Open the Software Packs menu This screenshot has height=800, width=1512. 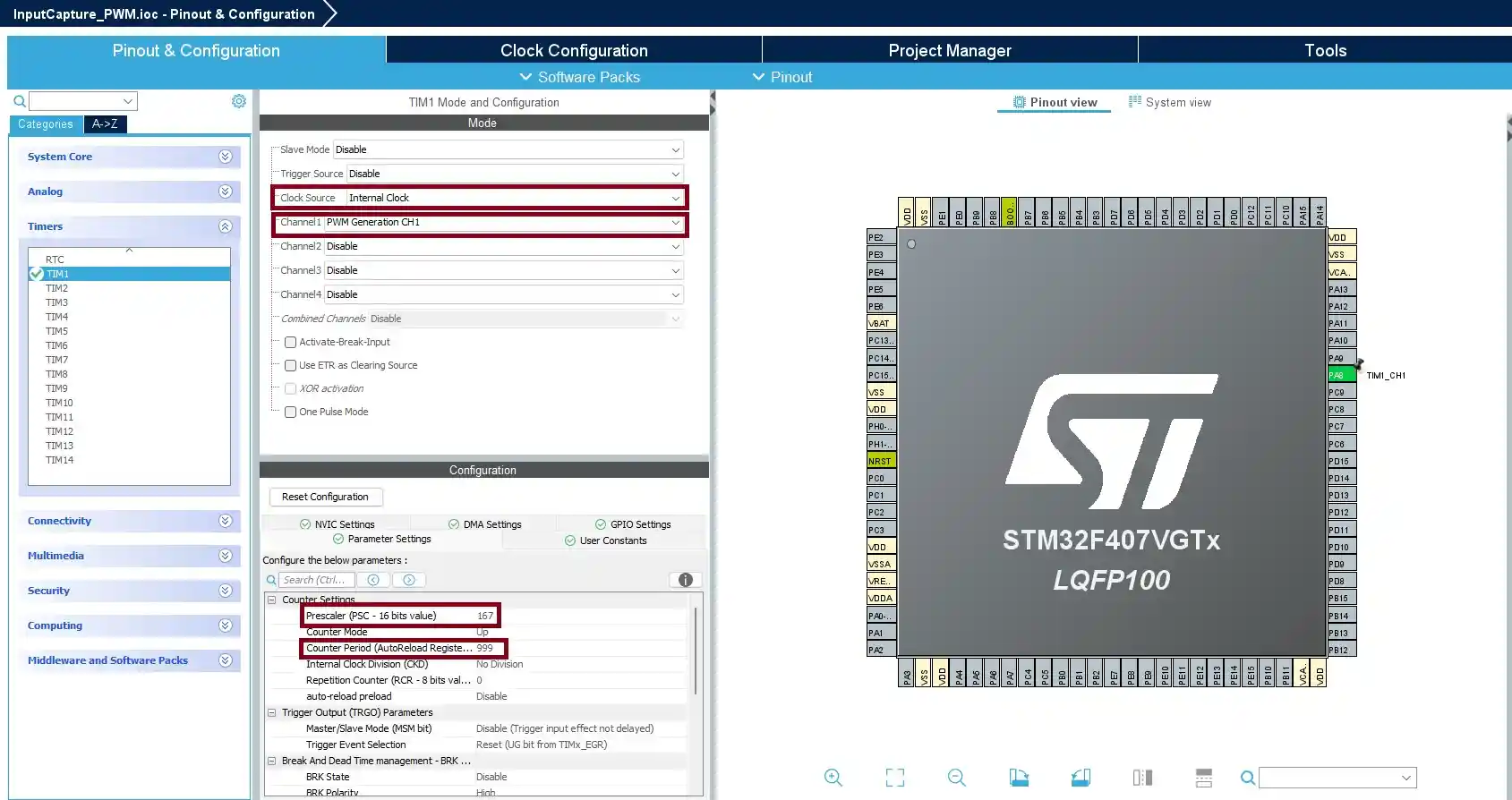(580, 77)
